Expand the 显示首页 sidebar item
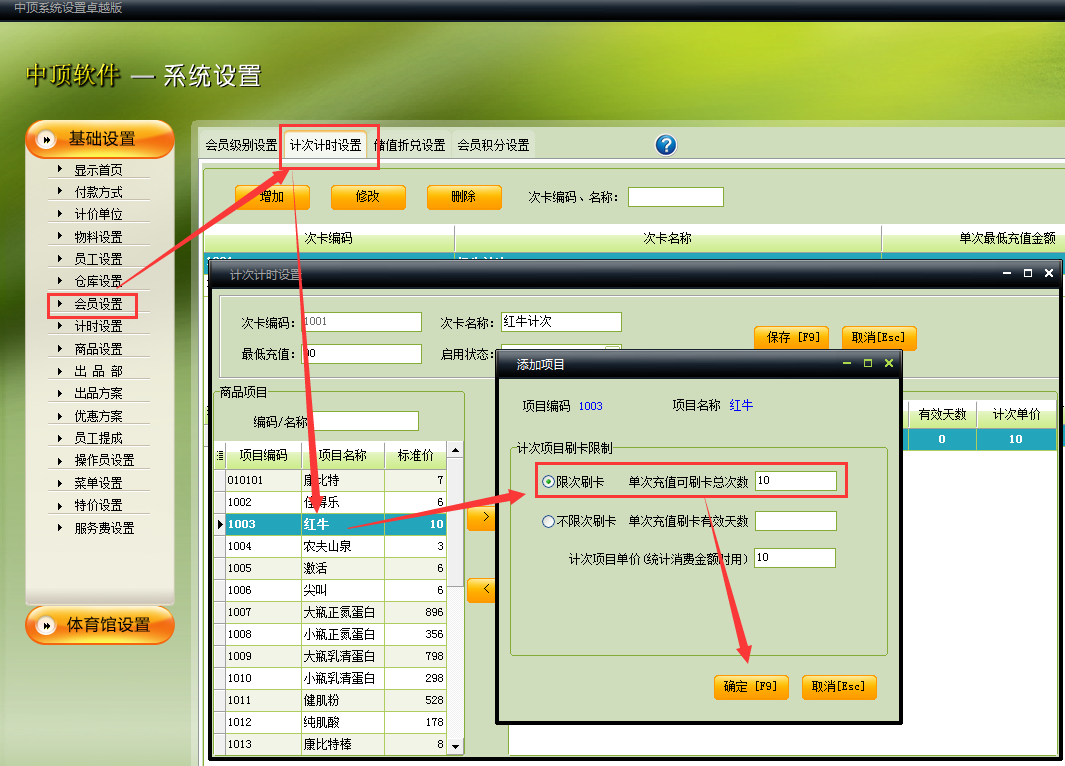Viewport: 1065px width, 766px height. 60,170
